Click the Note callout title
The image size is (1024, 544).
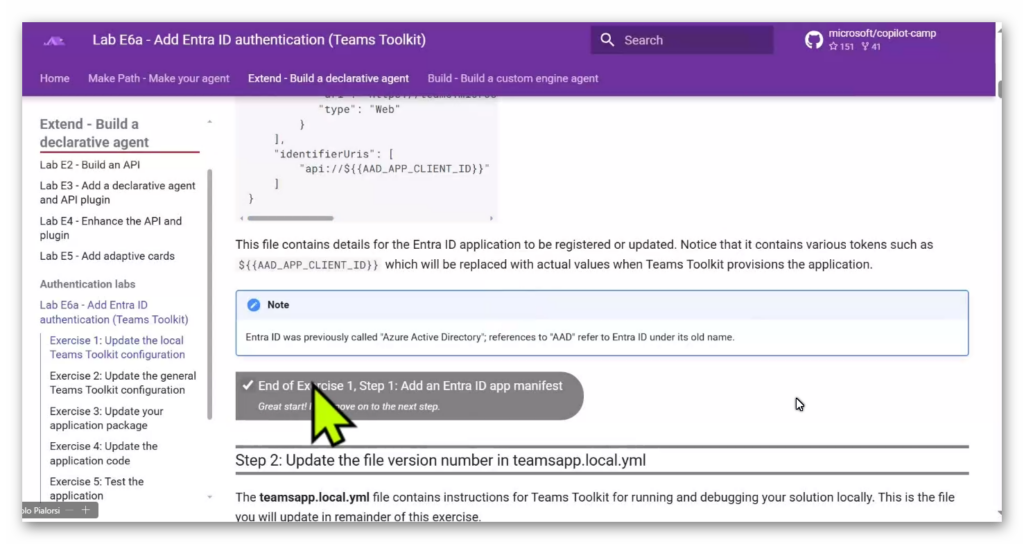(278, 305)
